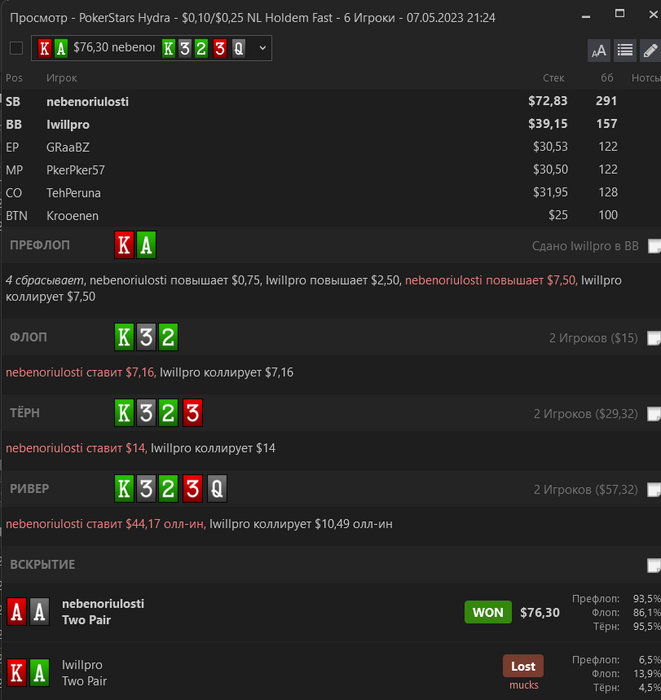
Task: Tick the checkbox beside the hand selector
Action: 16,48
